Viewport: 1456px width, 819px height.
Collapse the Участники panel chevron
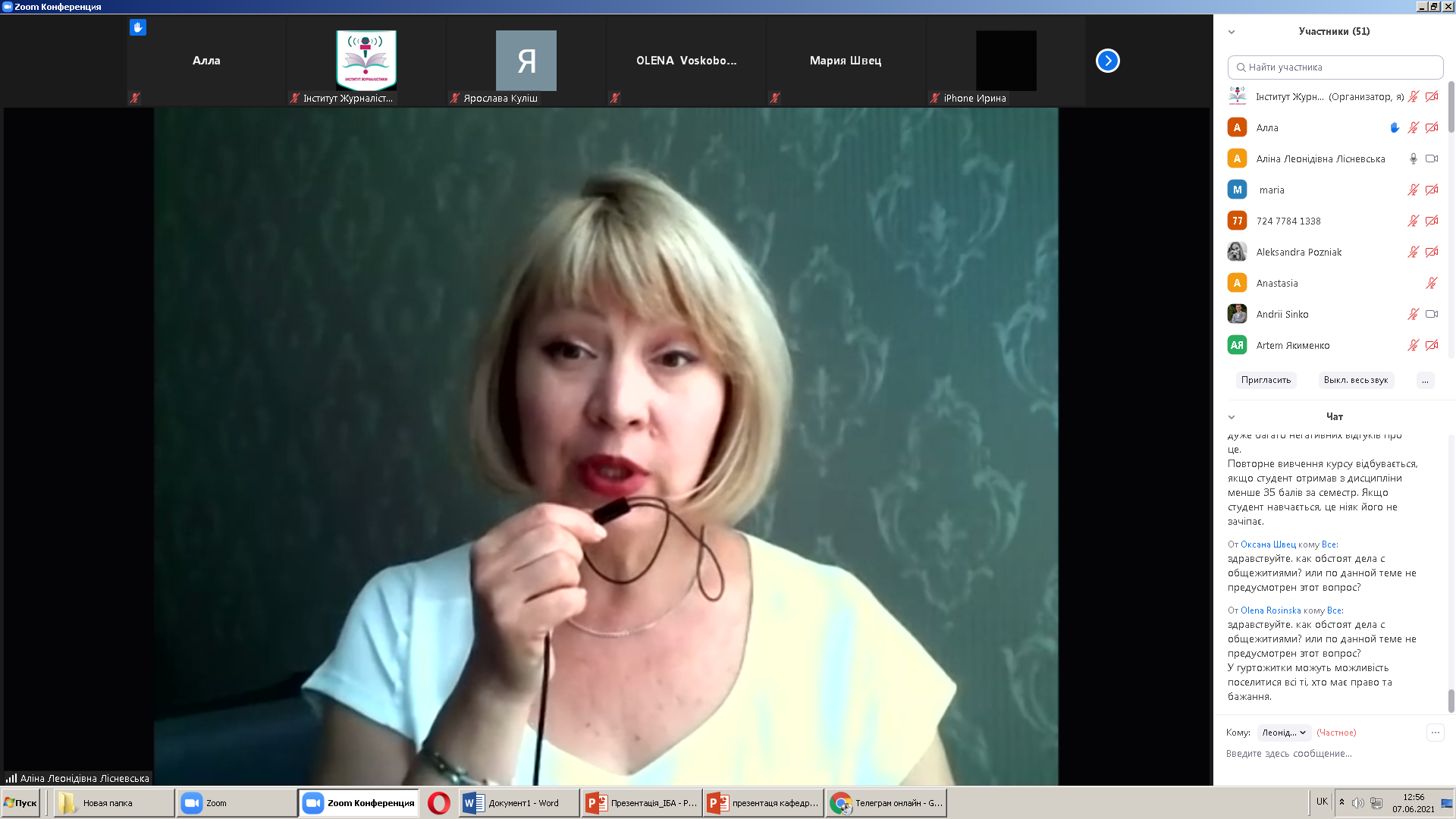(x=1232, y=32)
